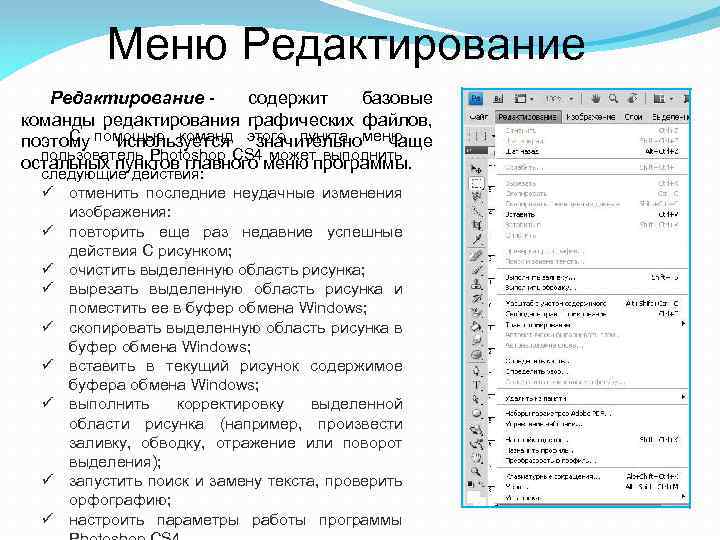Expand the Трансформирование submenu arrow
This screenshot has height=540, width=720.
point(683,324)
